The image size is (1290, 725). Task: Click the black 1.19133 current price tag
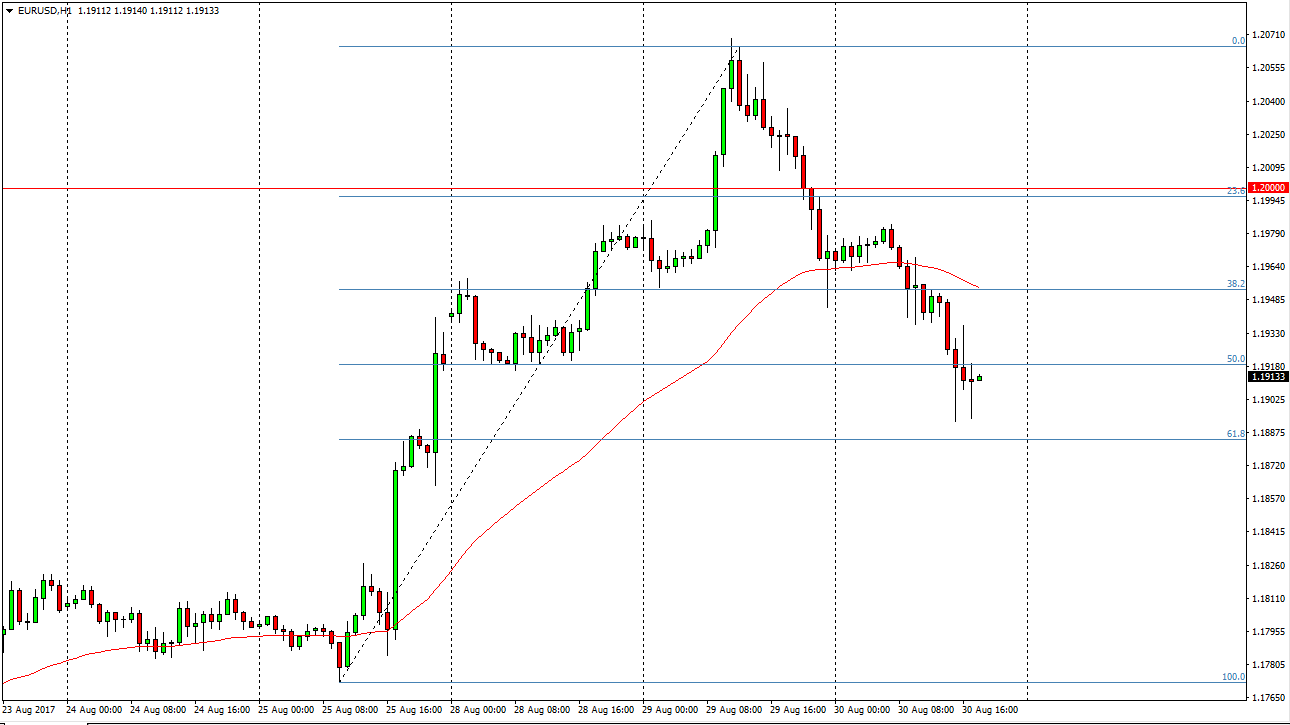pyautogui.click(x=1269, y=376)
